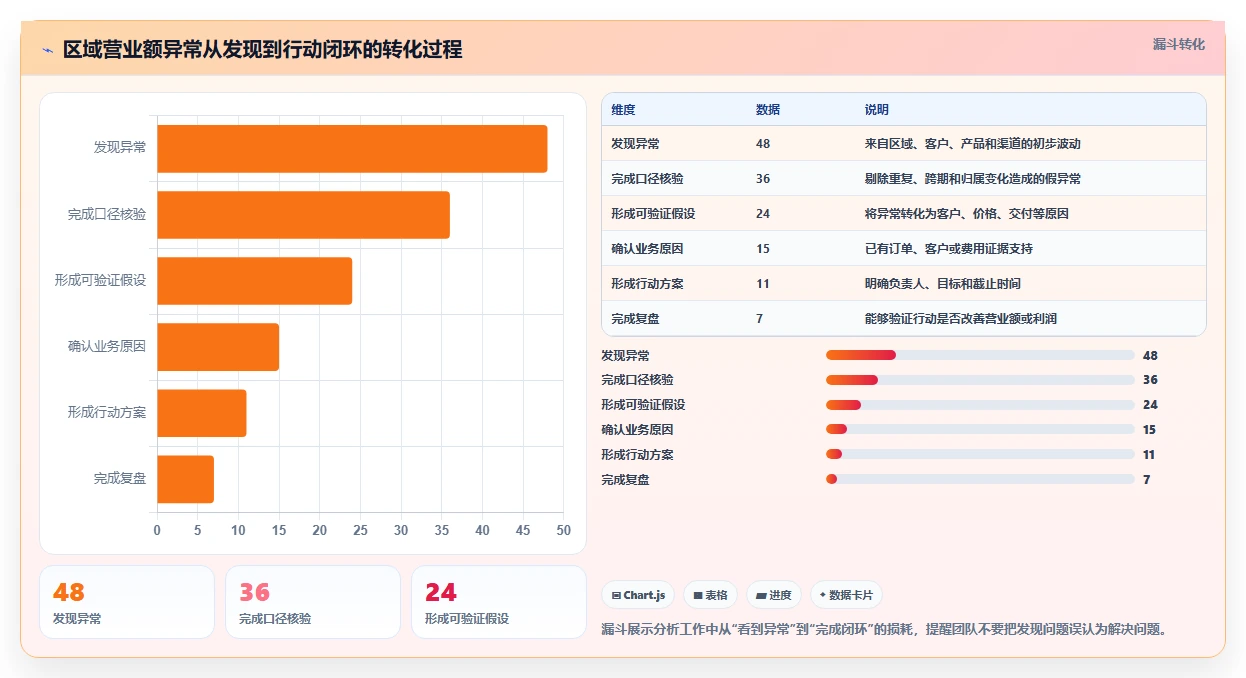This screenshot has height=678, width=1246.
Task: Click the page title 区域营业额异常从发现到行动闭环的转化过程
Action: (262, 50)
